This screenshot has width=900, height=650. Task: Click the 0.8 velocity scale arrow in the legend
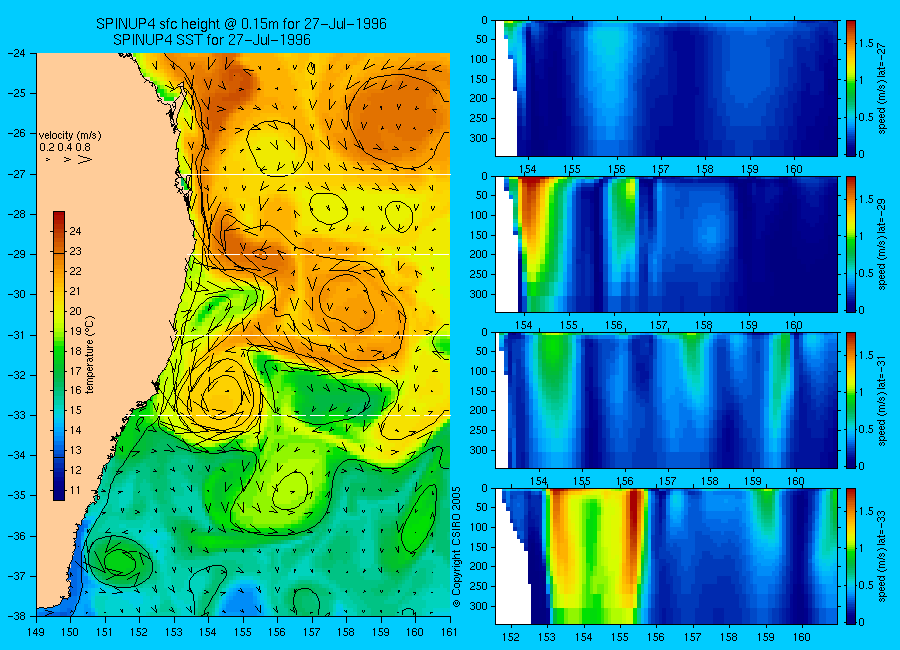(x=85, y=159)
